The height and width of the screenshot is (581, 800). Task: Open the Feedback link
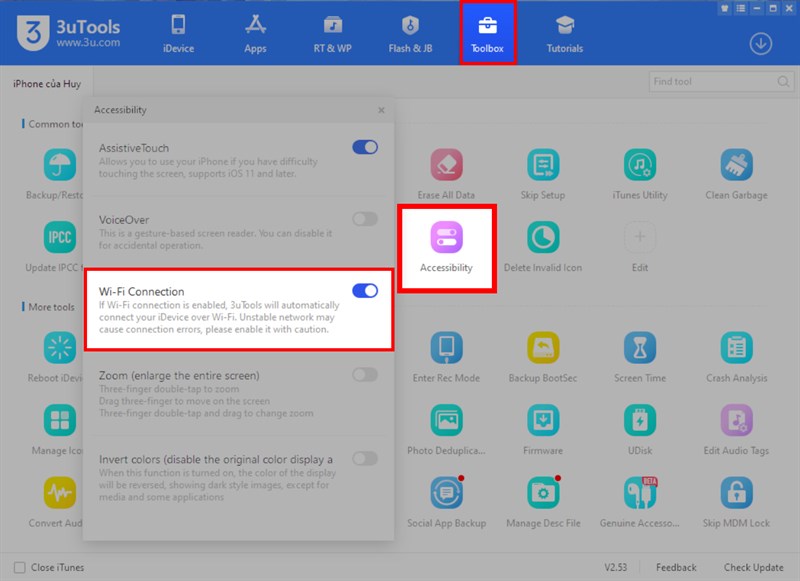[x=676, y=567]
